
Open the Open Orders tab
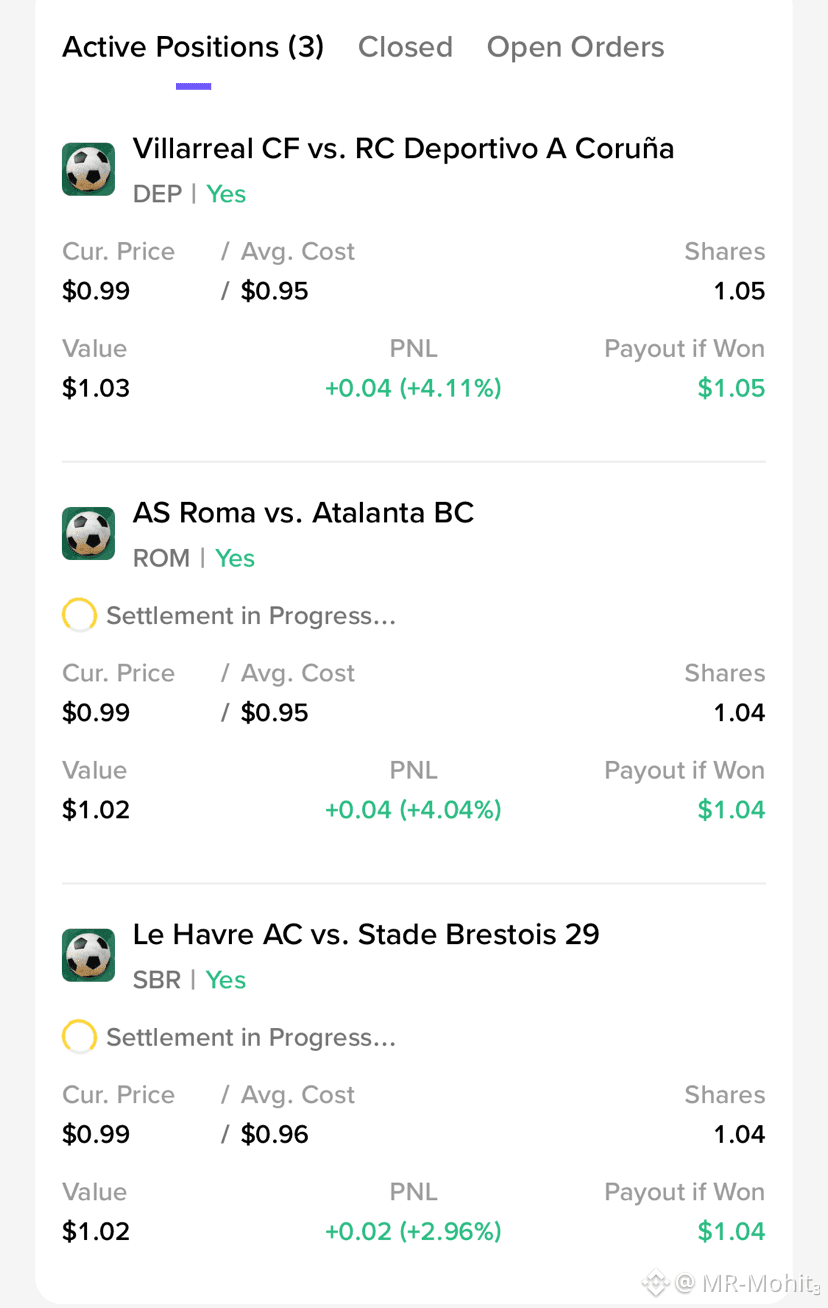point(575,47)
